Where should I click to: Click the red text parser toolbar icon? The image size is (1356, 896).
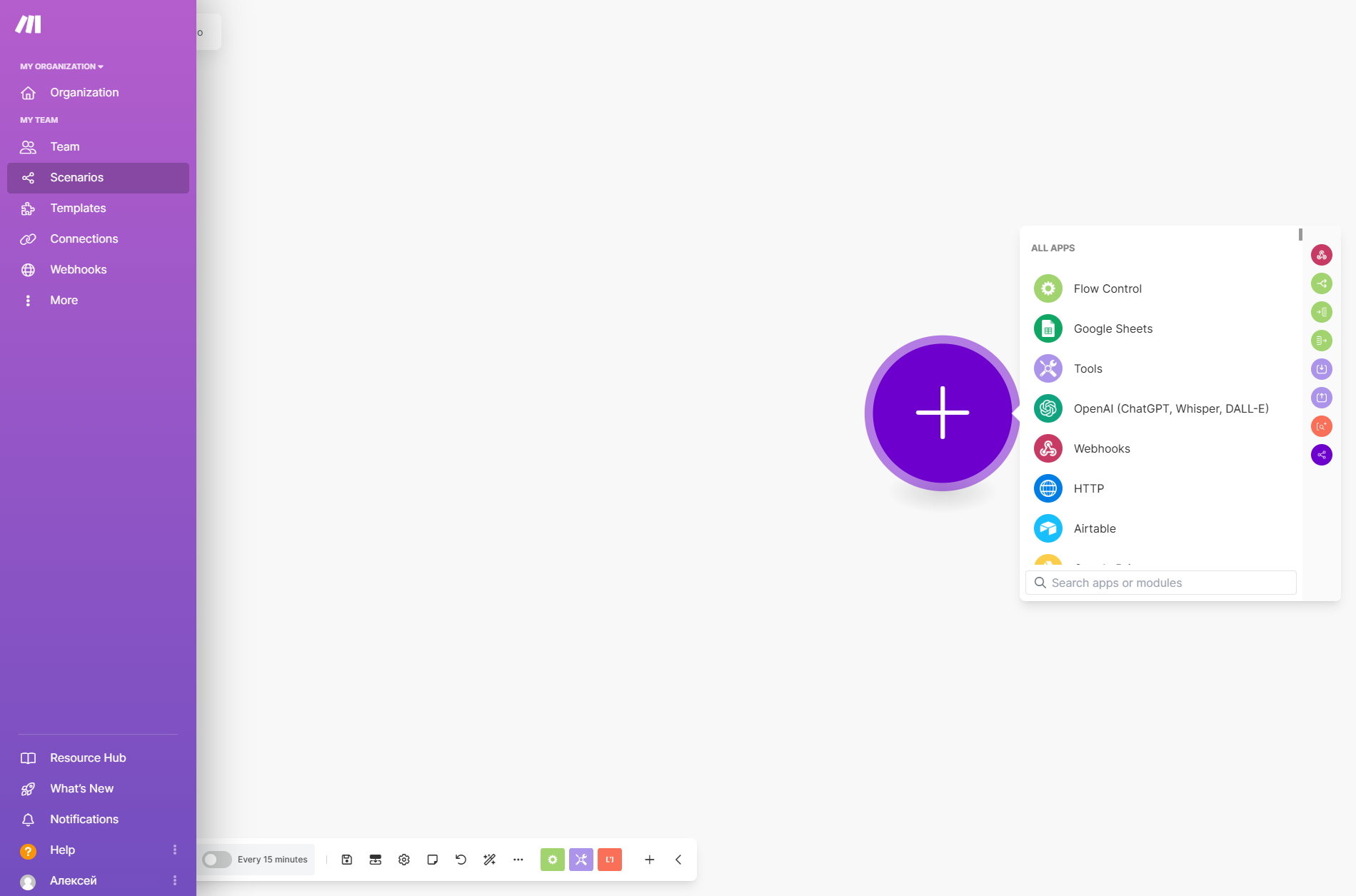point(610,860)
